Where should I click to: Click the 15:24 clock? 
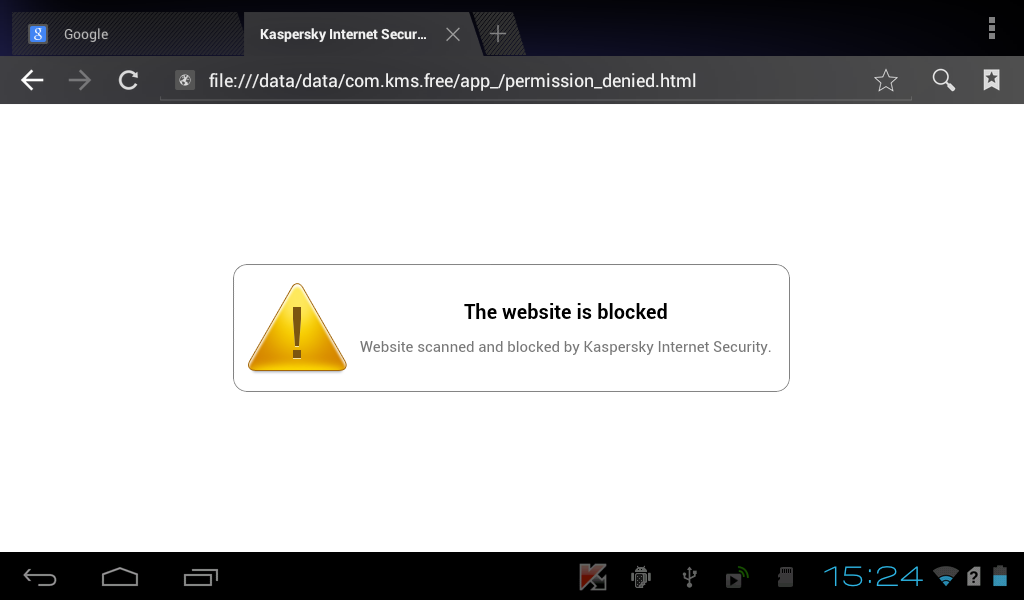tap(872, 576)
